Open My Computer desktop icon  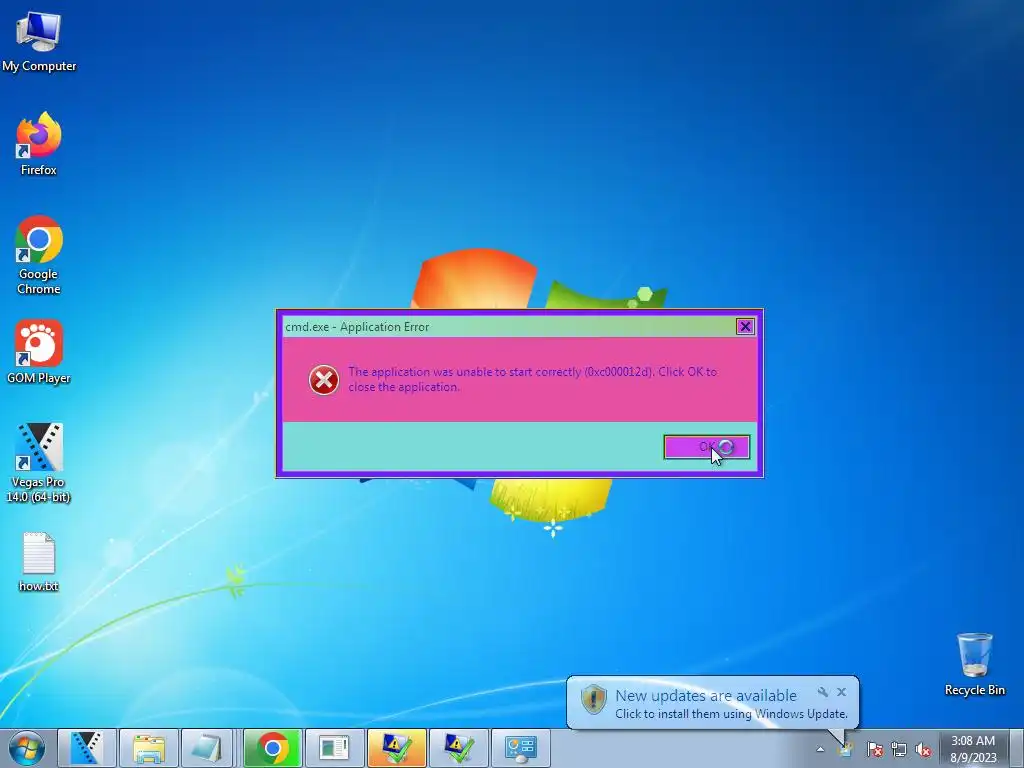coord(39,41)
